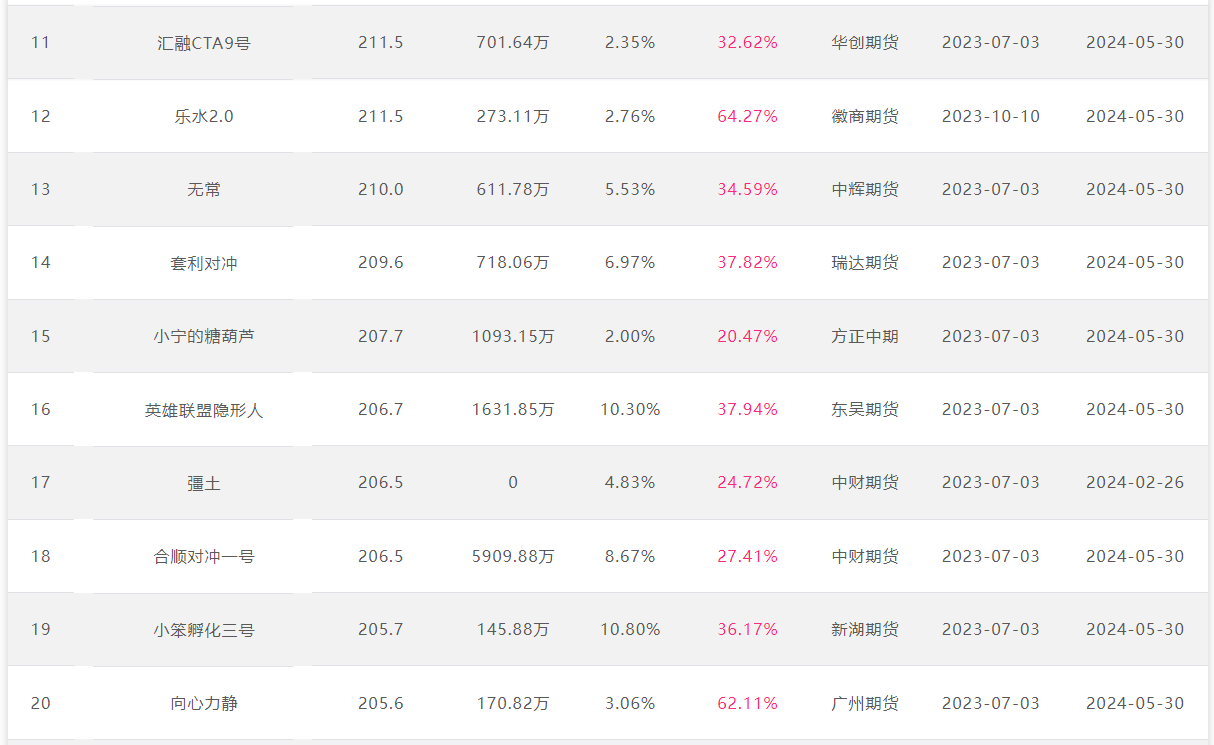Select the 10.80% drawdown value
1214x745 pixels.
630,629
